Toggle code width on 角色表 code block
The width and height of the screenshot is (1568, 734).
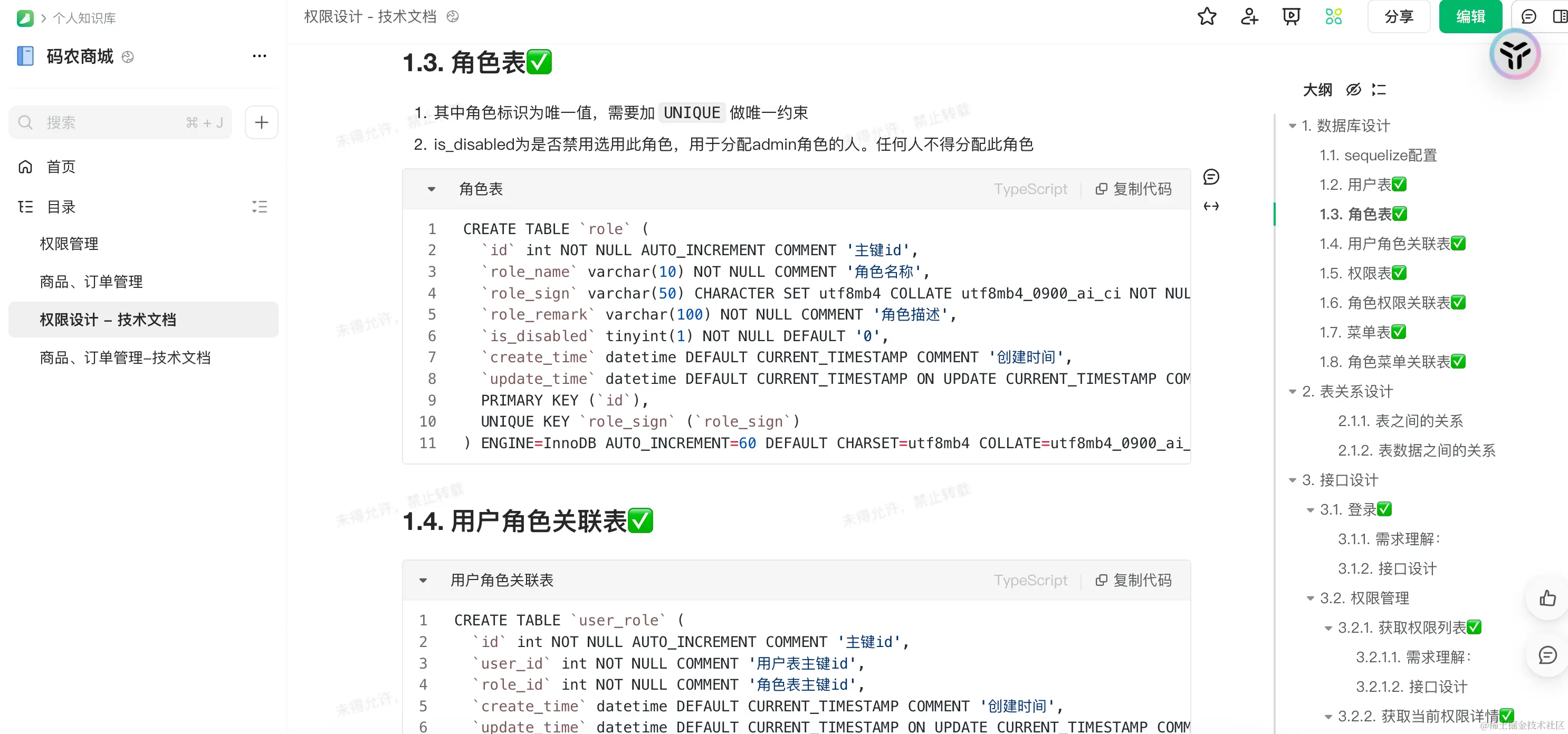(x=1211, y=206)
